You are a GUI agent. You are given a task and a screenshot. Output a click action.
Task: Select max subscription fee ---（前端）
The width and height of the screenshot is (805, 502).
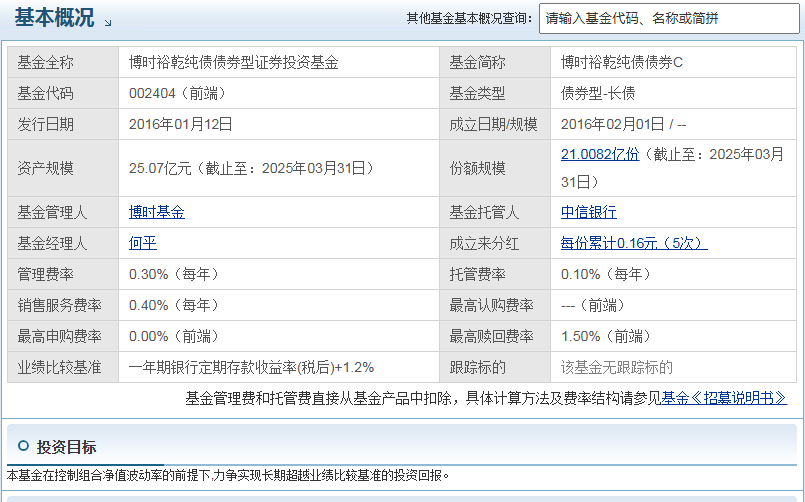point(593,305)
